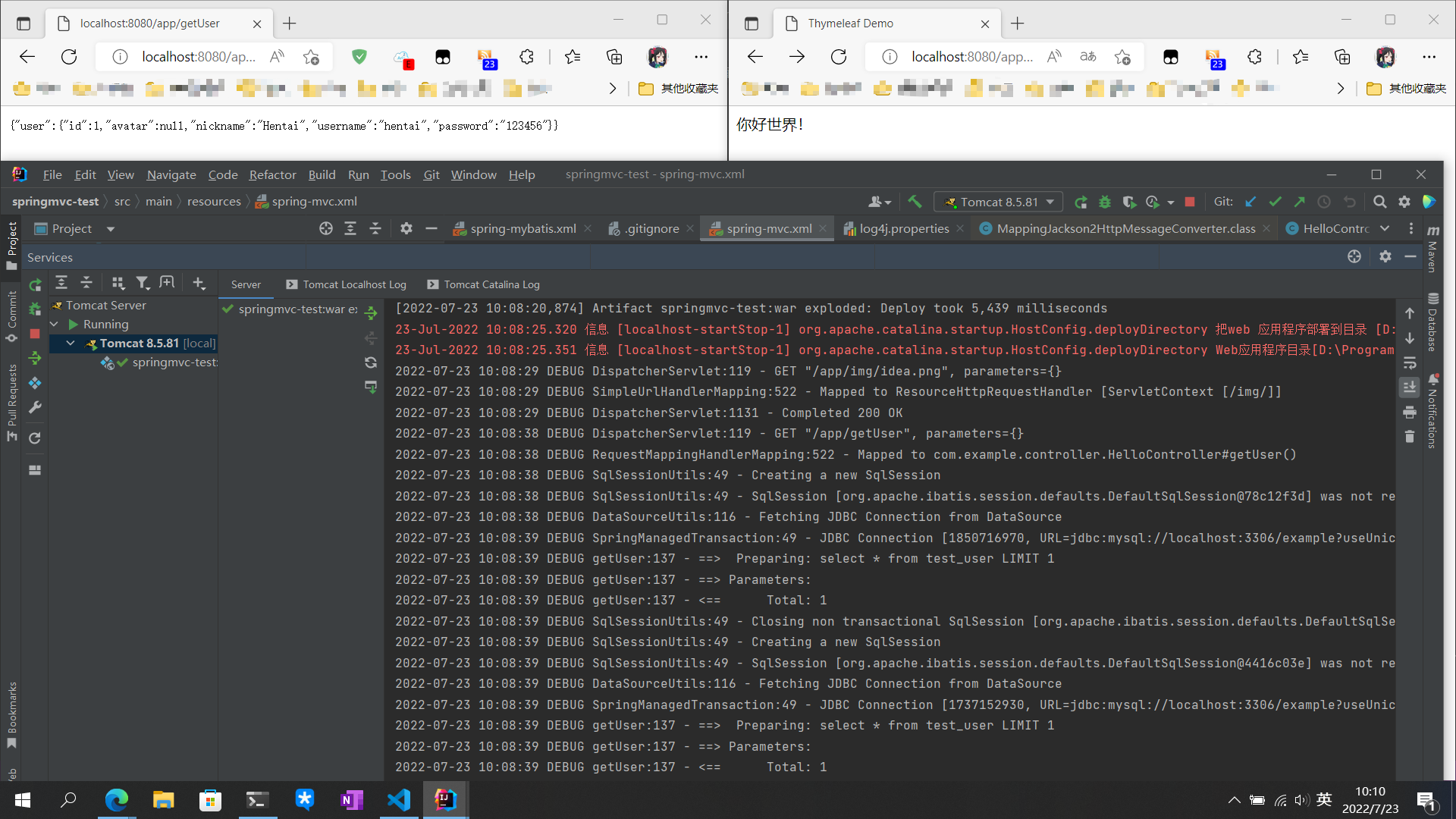Click print icon beside console
This screenshot has width=1456, height=819.
1410,413
